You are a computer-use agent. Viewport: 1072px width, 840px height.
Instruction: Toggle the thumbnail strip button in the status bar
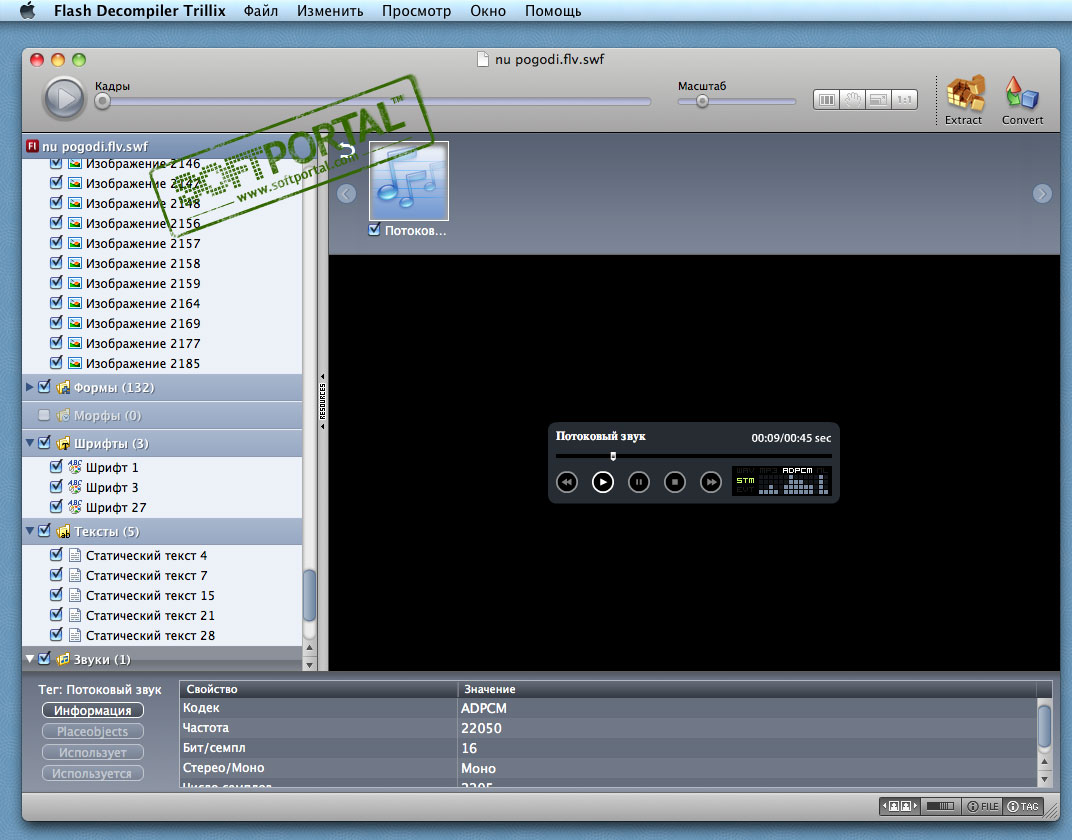[x=900, y=807]
